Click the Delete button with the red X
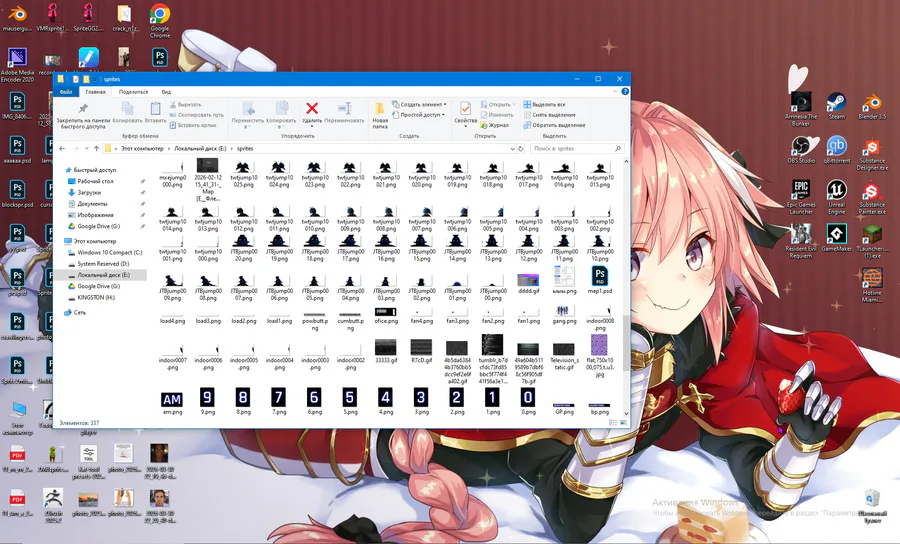The height and width of the screenshot is (544, 900). tap(312, 112)
